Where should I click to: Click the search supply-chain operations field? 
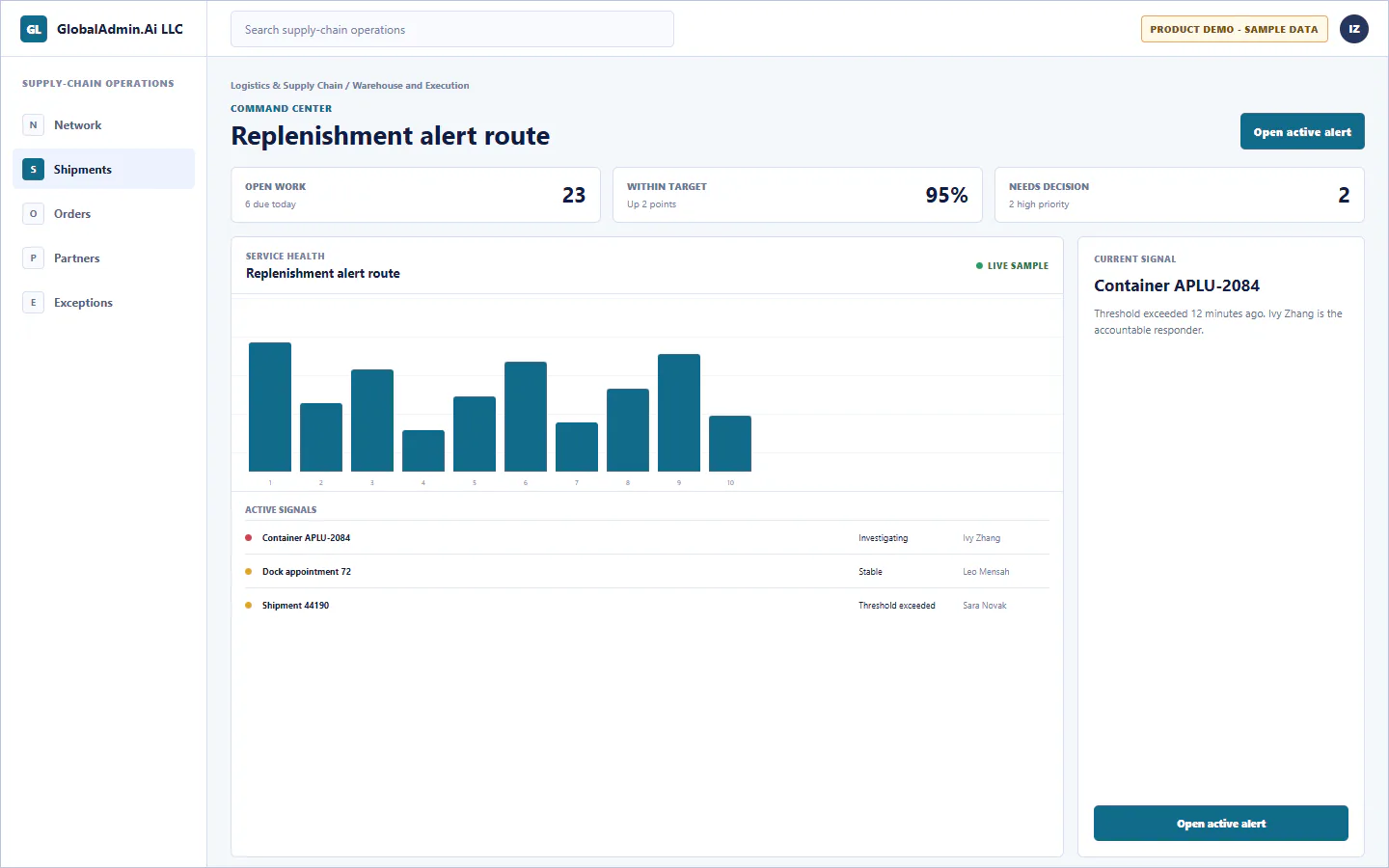click(x=452, y=29)
